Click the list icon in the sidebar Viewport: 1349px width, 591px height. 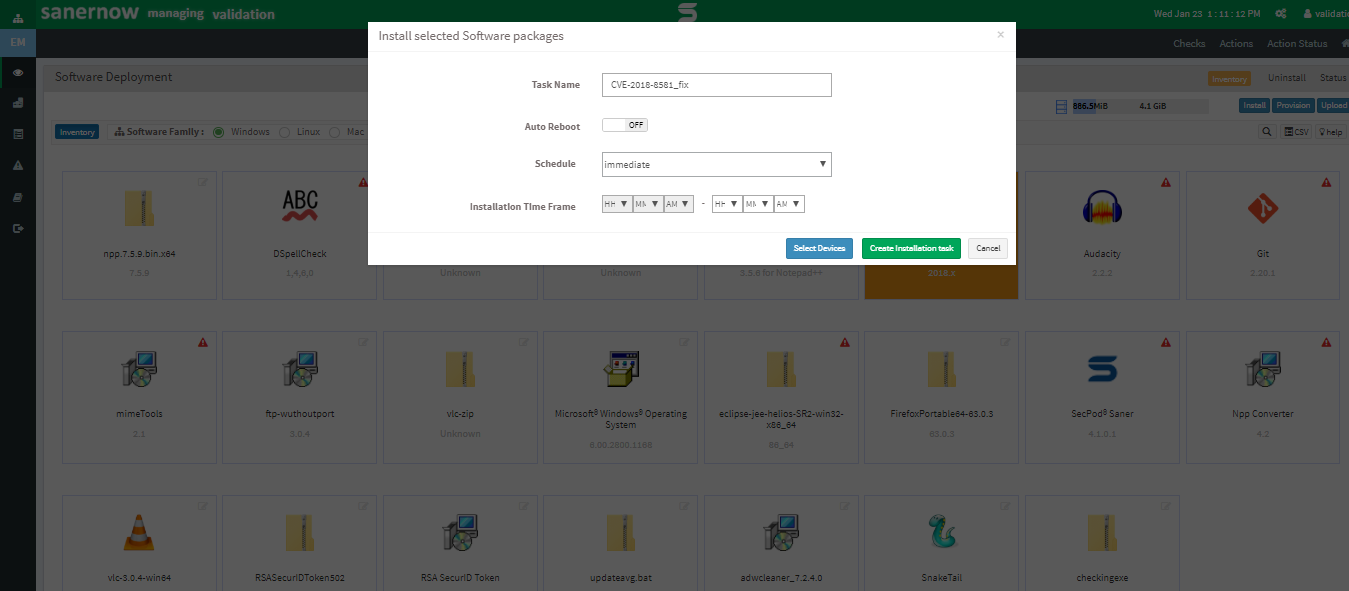(18, 134)
